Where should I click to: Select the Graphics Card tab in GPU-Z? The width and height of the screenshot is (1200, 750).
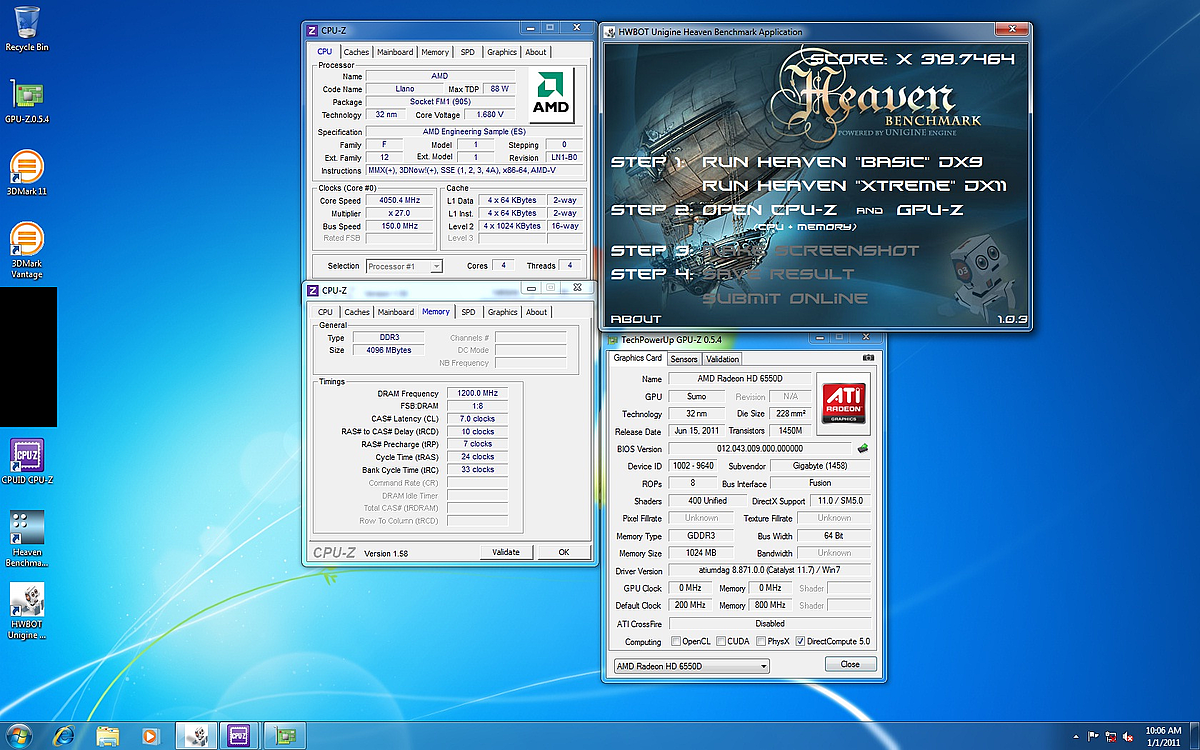click(x=638, y=358)
